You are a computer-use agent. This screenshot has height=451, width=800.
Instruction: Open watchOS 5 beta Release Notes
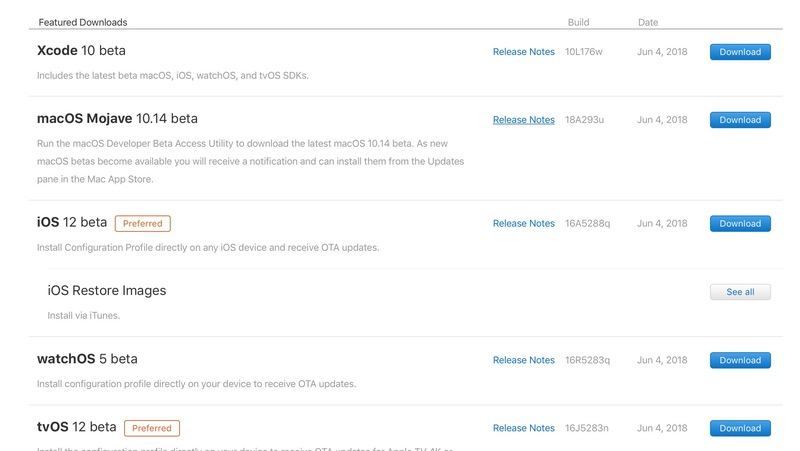pyautogui.click(x=523, y=360)
